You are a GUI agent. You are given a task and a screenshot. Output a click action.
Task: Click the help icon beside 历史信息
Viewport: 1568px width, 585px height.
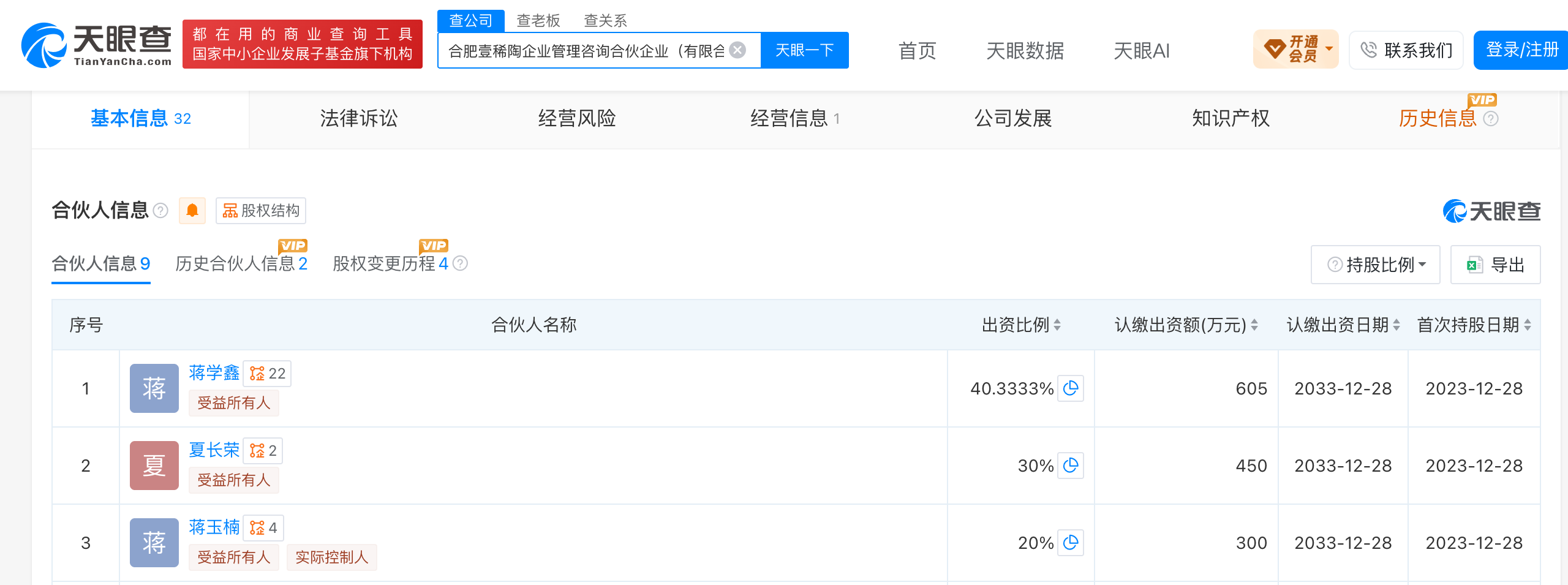1491,119
